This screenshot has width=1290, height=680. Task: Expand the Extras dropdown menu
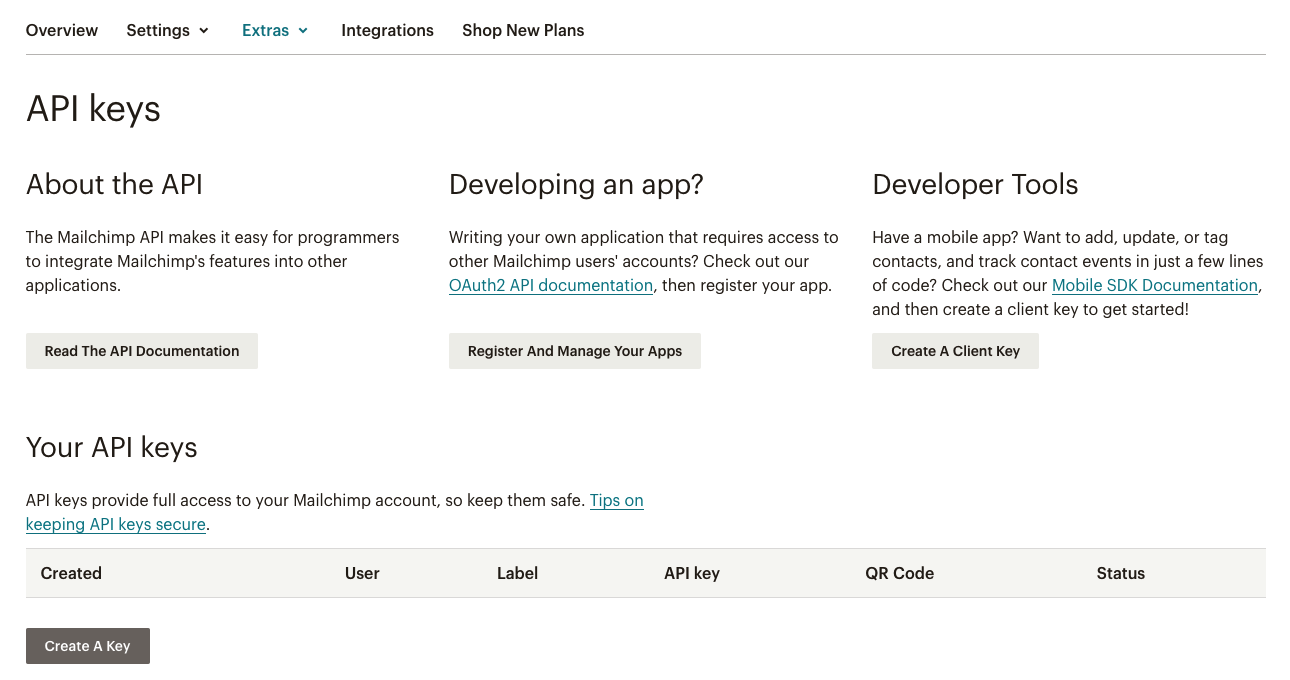tap(275, 30)
